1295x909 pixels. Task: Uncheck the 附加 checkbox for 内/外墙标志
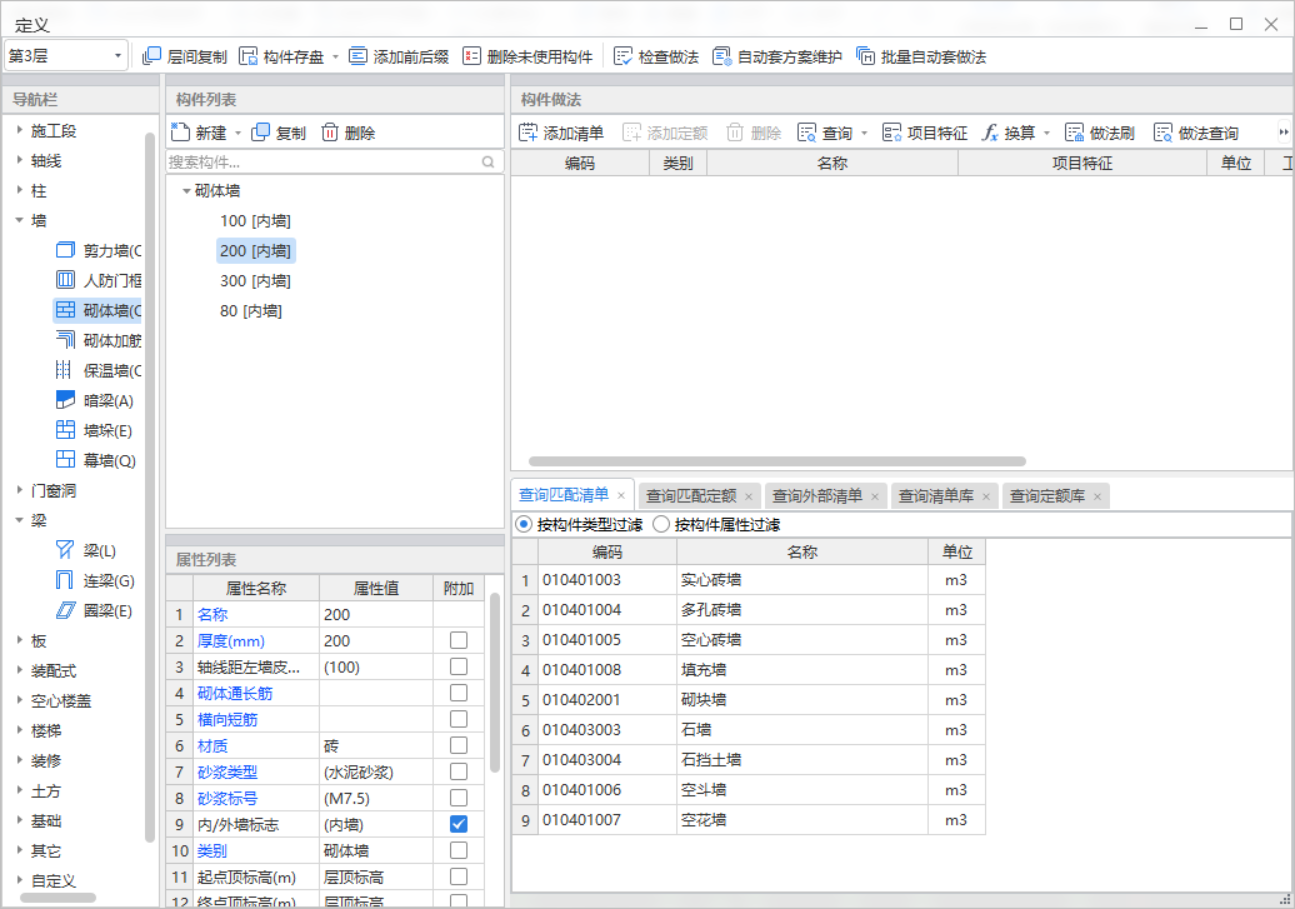pyautogui.click(x=458, y=824)
